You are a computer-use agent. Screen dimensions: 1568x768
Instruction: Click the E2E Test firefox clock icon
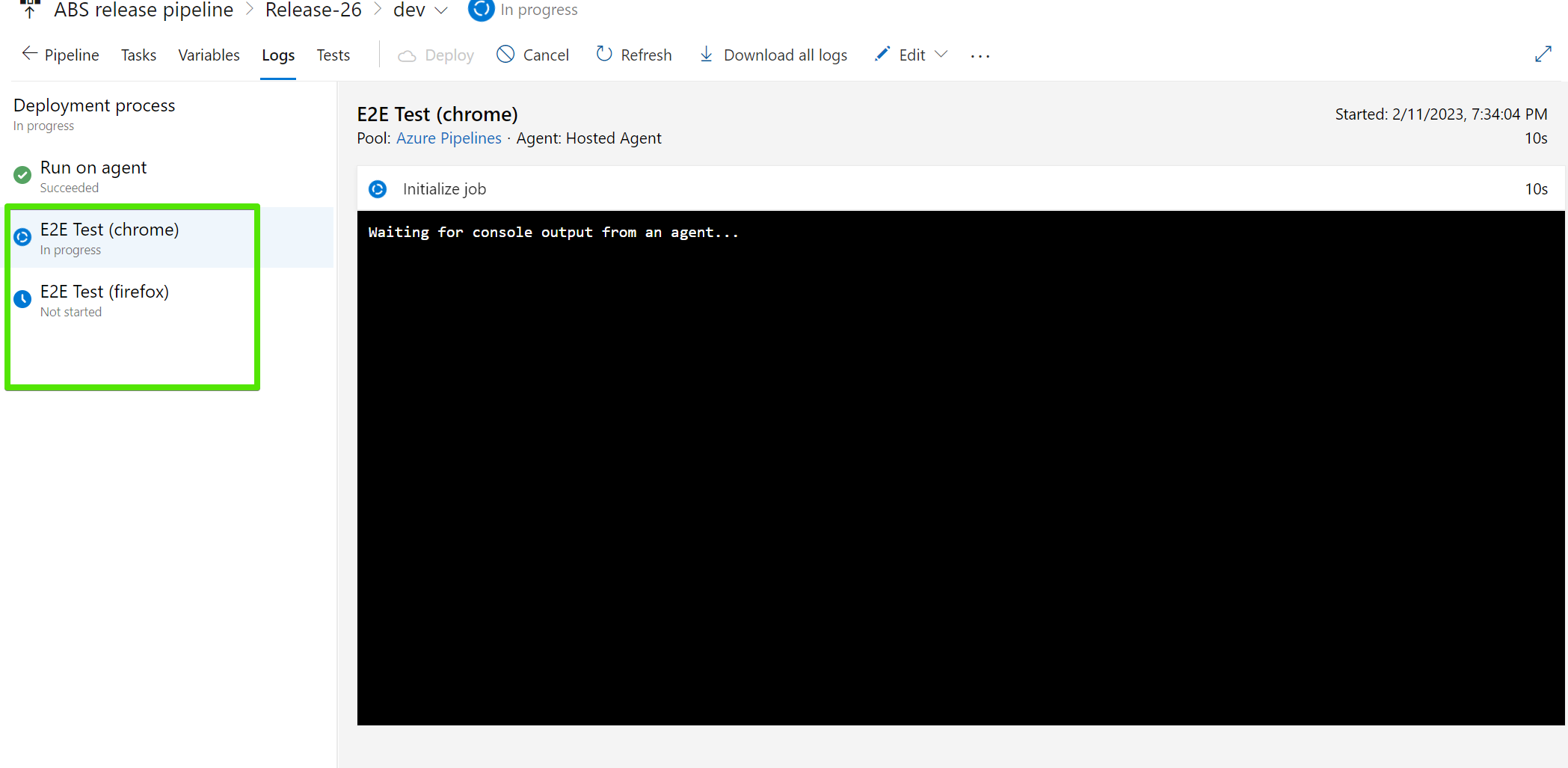pos(22,299)
